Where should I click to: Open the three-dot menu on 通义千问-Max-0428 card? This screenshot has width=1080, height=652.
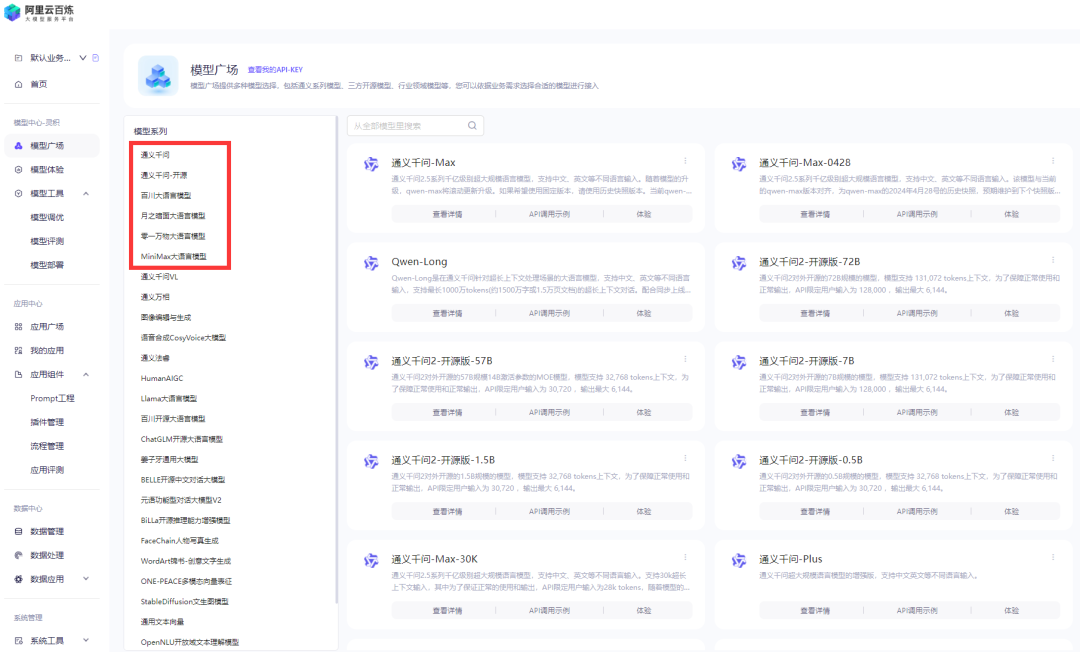point(1053,160)
